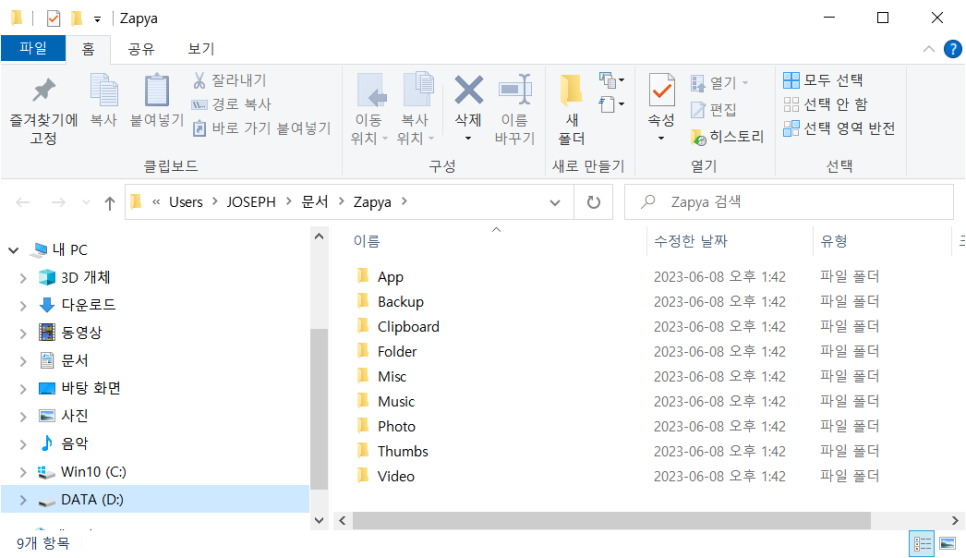Open the Quick Access Toolbar customize dropdown
The image size is (966, 558).
(x=97, y=19)
